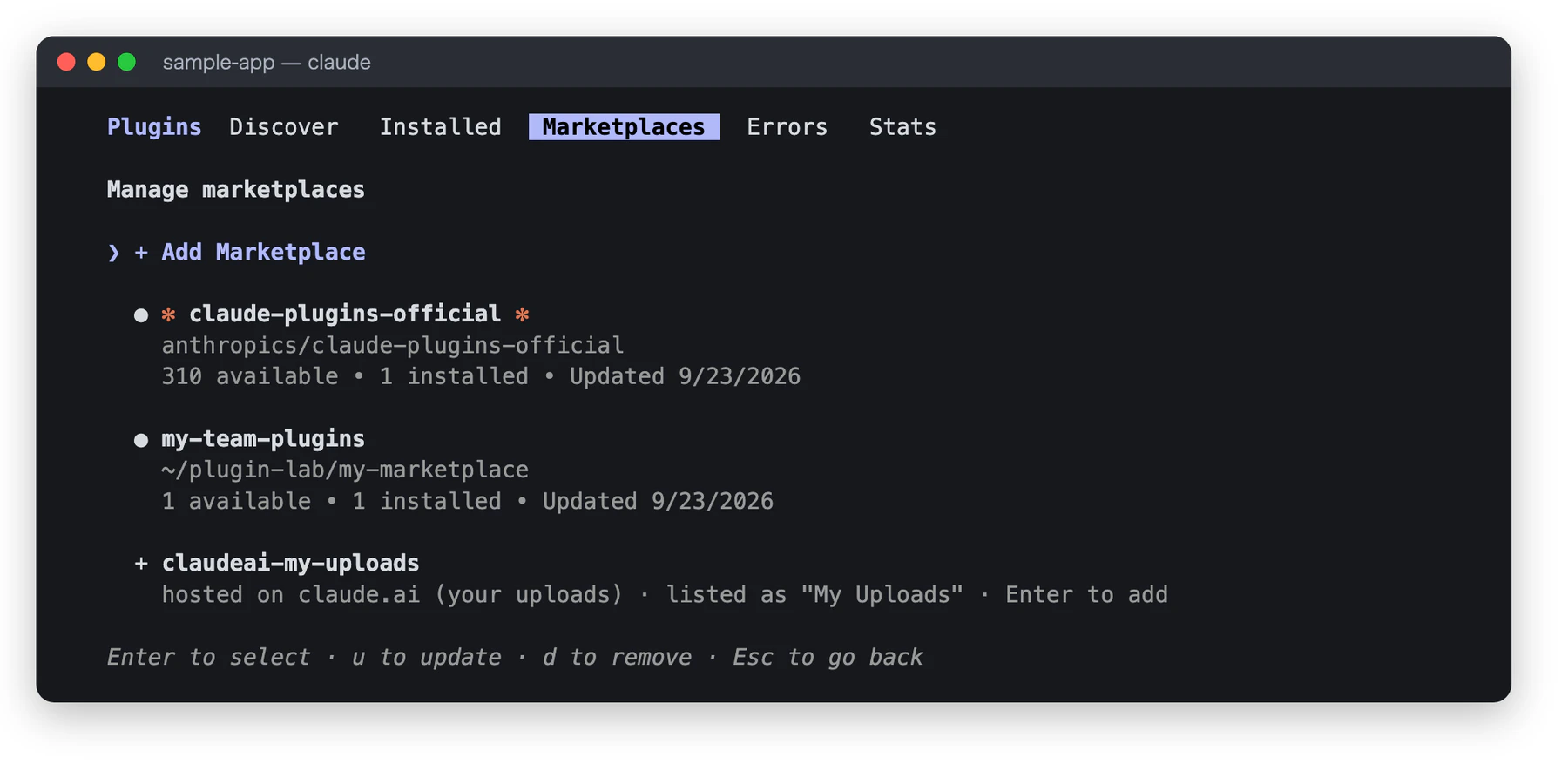Click the ~/plugin-lab/my-marketplace path

click(345, 470)
